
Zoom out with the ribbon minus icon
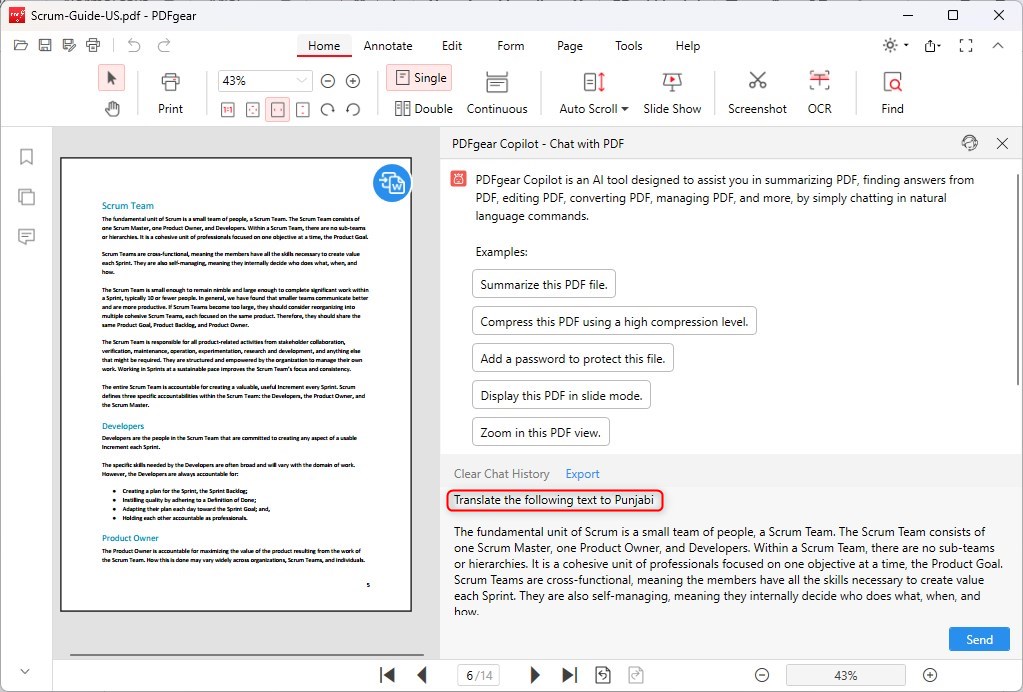pos(328,81)
